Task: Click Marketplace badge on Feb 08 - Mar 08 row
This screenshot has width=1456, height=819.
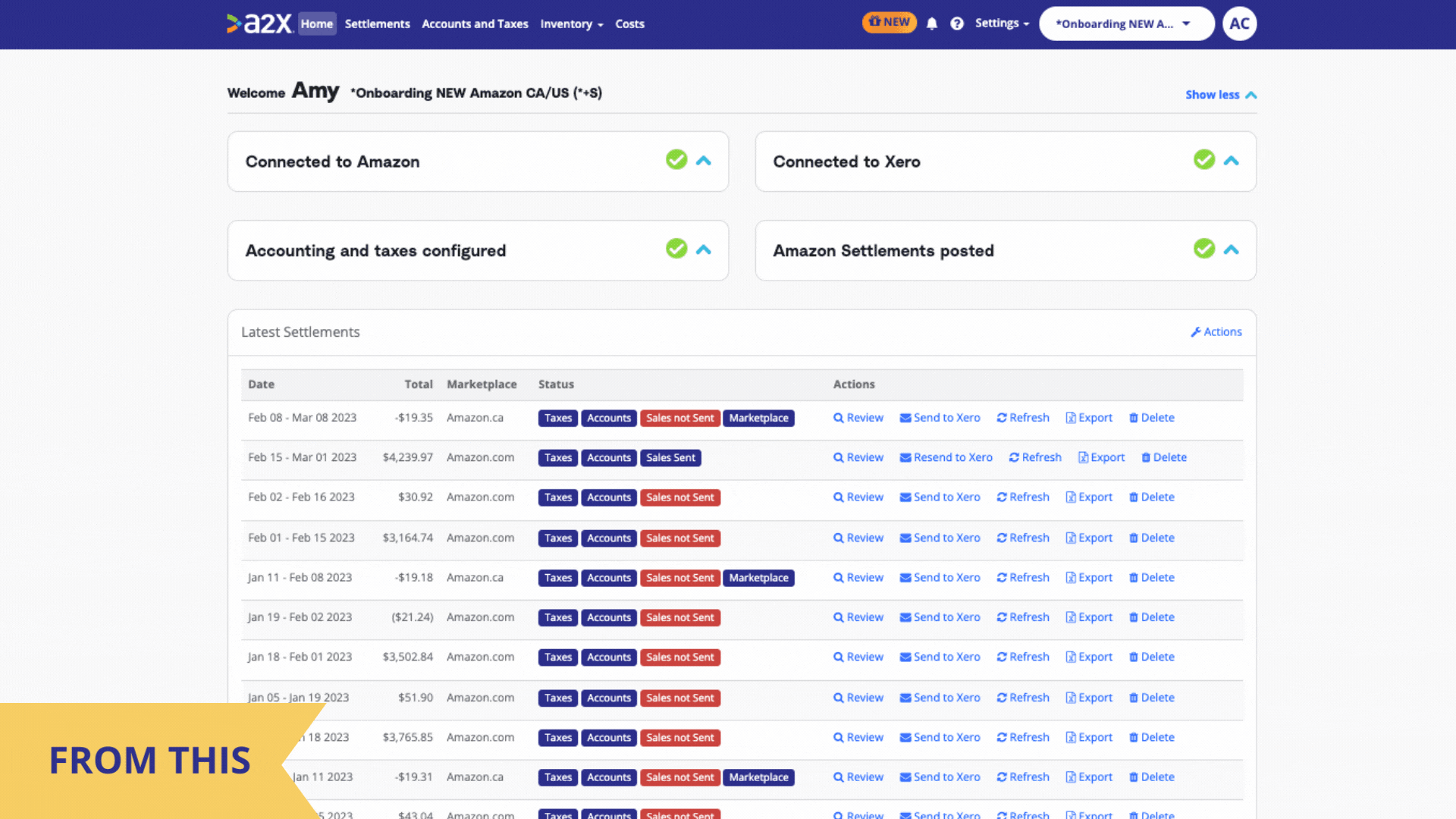Action: tap(759, 419)
